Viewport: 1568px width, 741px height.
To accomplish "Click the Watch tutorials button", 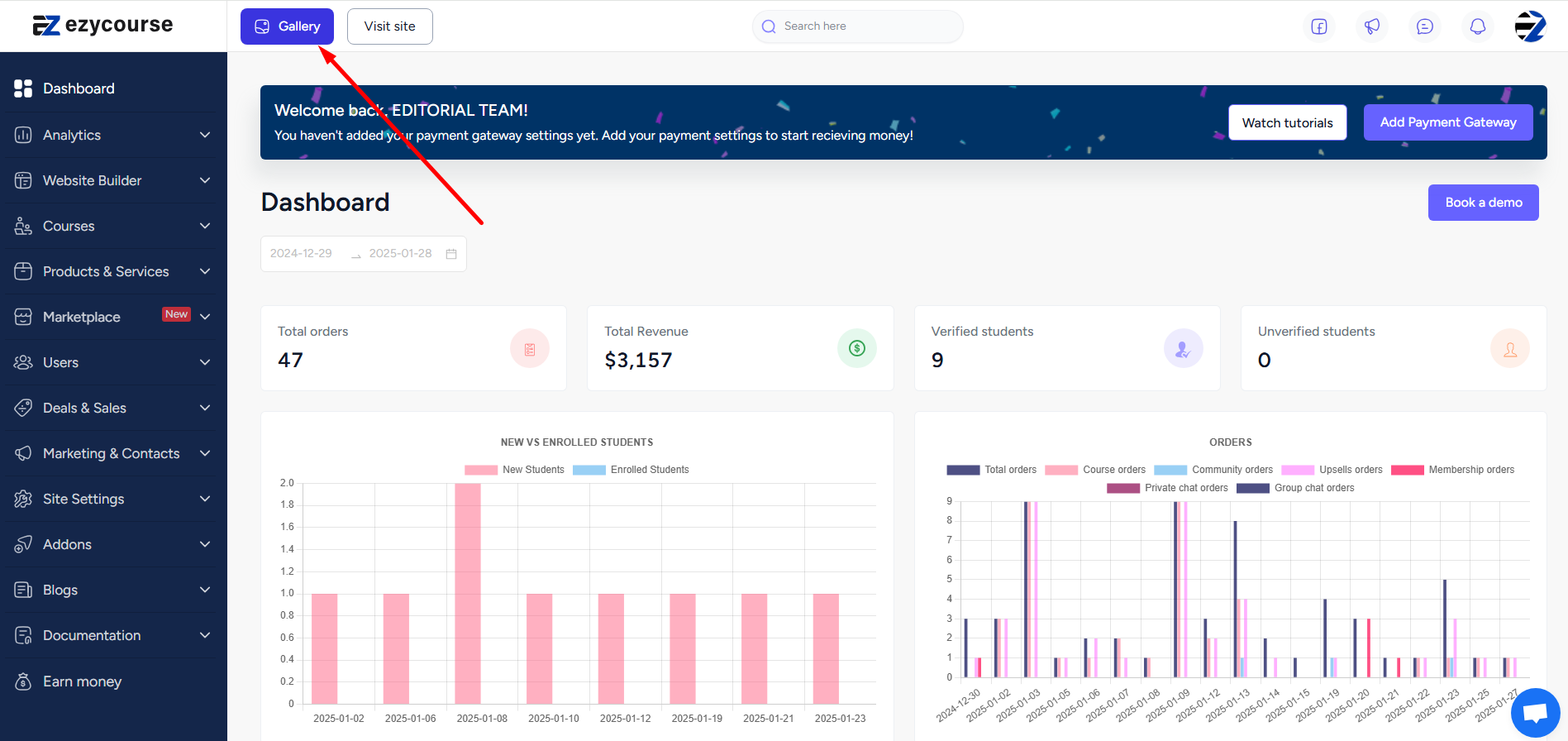I will (1287, 122).
